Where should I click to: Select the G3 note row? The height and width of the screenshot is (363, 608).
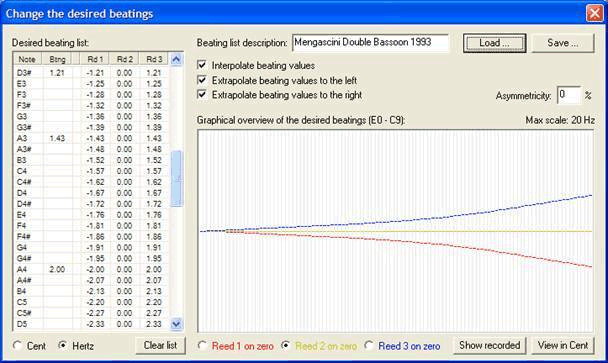pos(91,116)
